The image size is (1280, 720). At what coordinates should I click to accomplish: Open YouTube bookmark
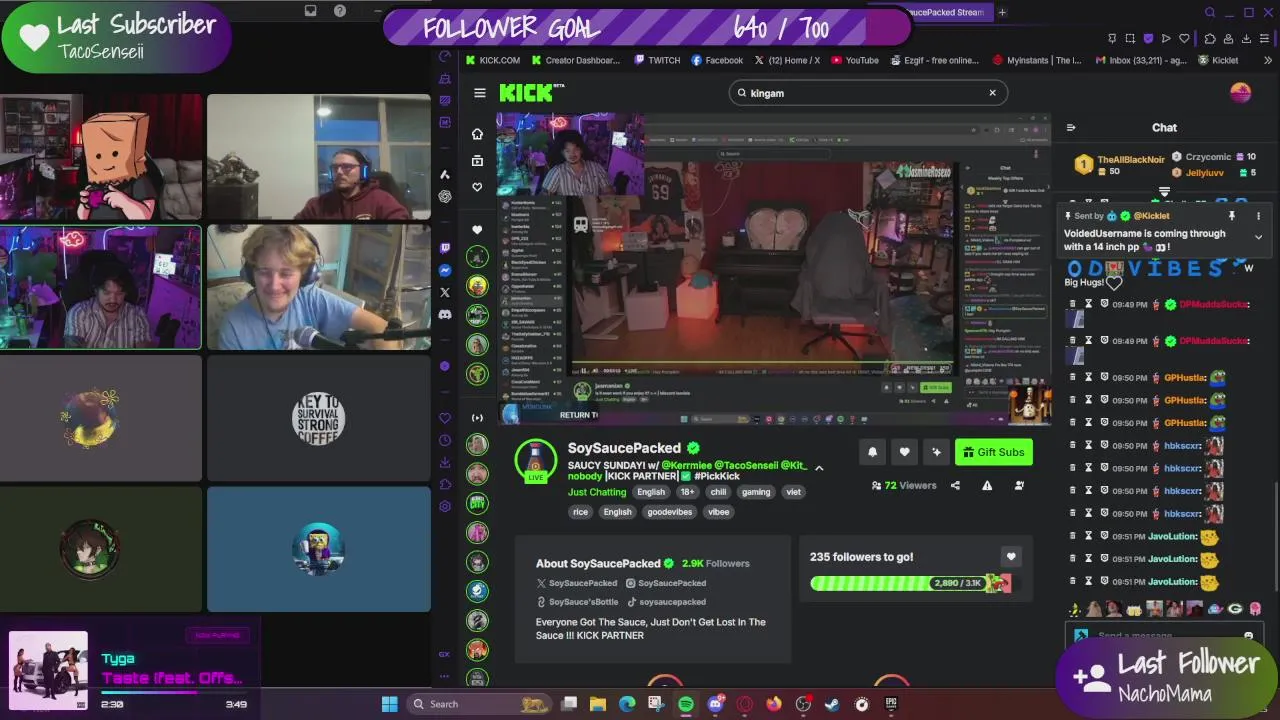tap(854, 60)
